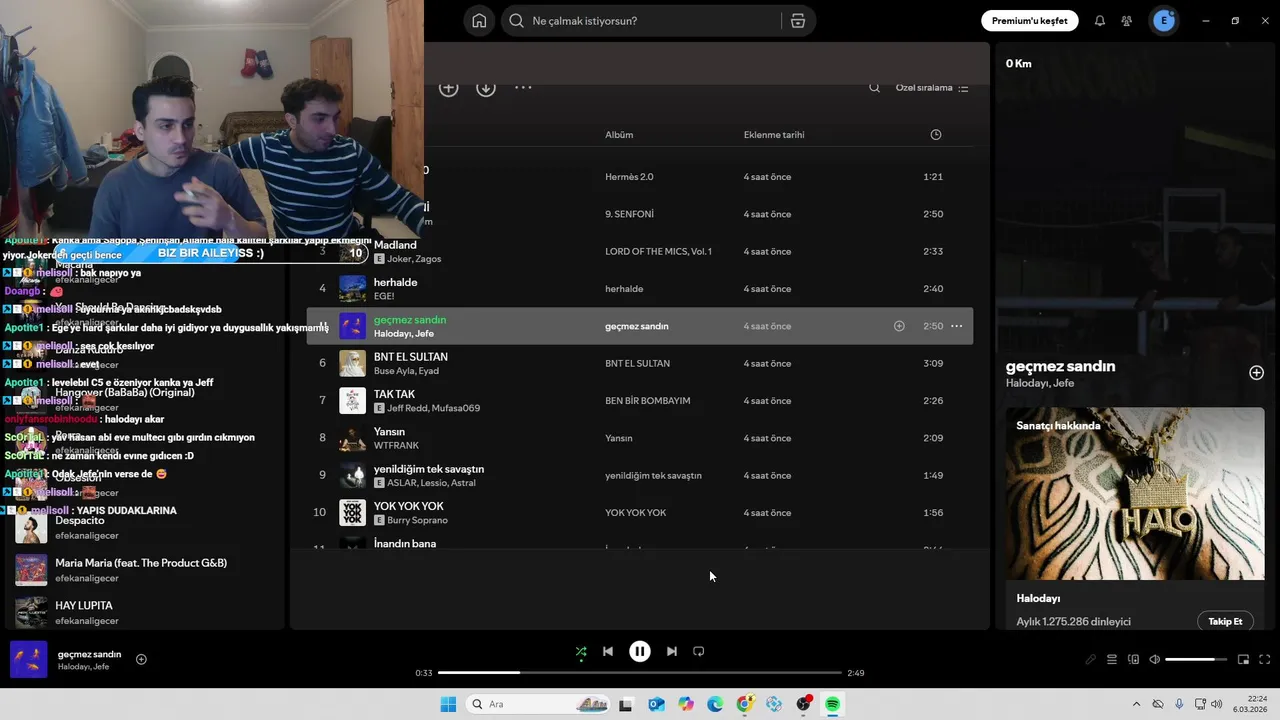Open 'geçmez sandın' title in right panel
Image resolution: width=1280 pixels, height=720 pixels.
point(1060,366)
